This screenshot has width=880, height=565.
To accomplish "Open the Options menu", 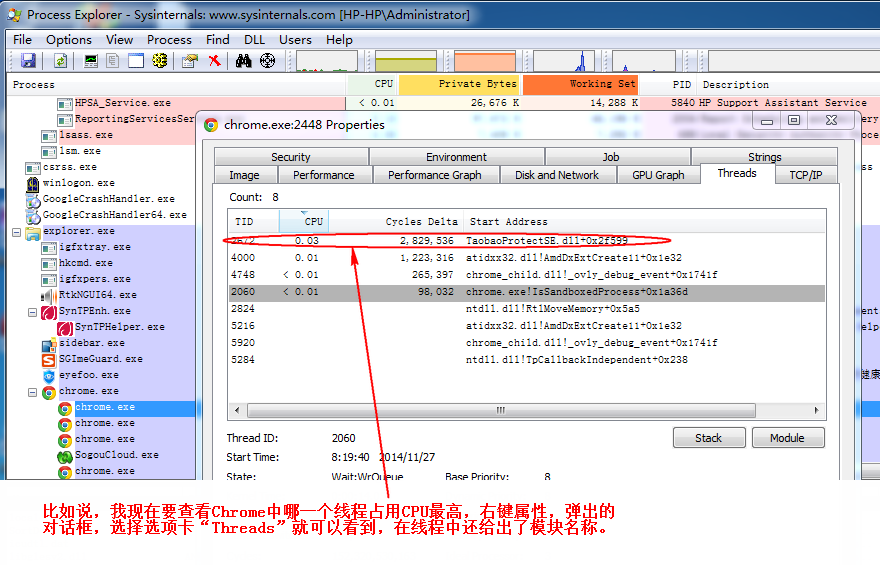I will (x=68, y=40).
